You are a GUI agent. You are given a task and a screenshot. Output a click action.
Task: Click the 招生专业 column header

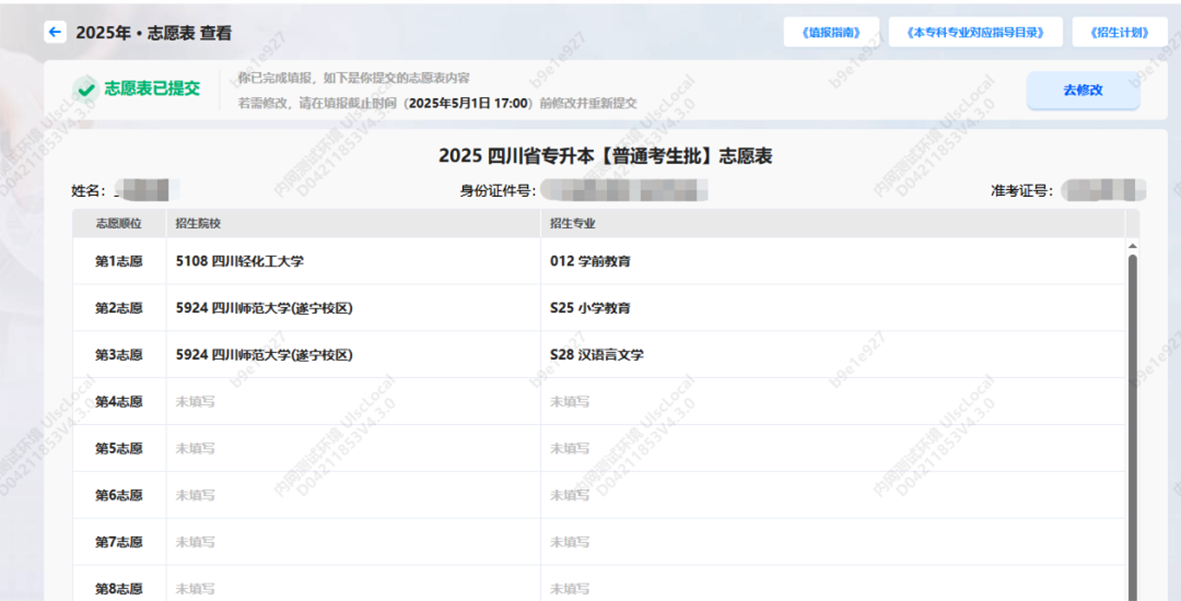click(572, 223)
